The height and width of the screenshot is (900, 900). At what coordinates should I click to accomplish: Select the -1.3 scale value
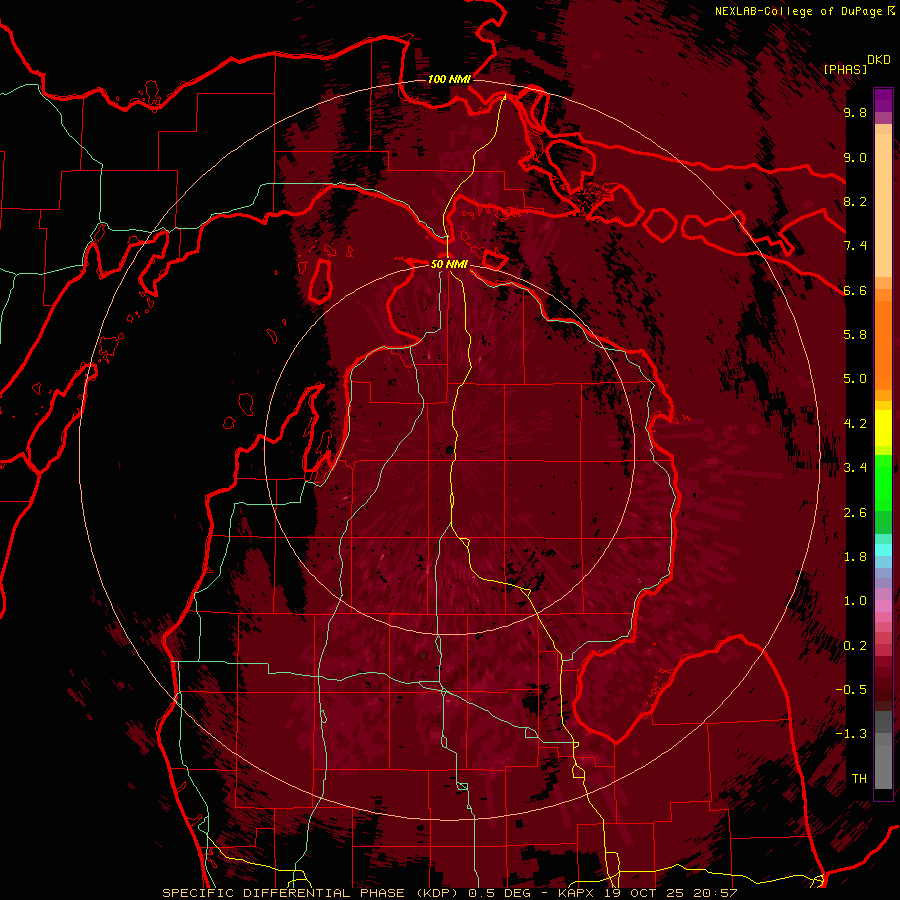point(851,735)
